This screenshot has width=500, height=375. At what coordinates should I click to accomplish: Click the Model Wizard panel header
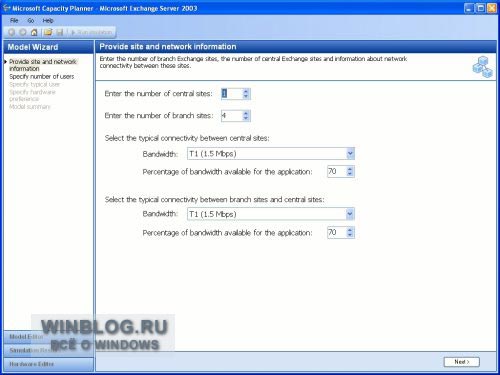[x=49, y=47]
